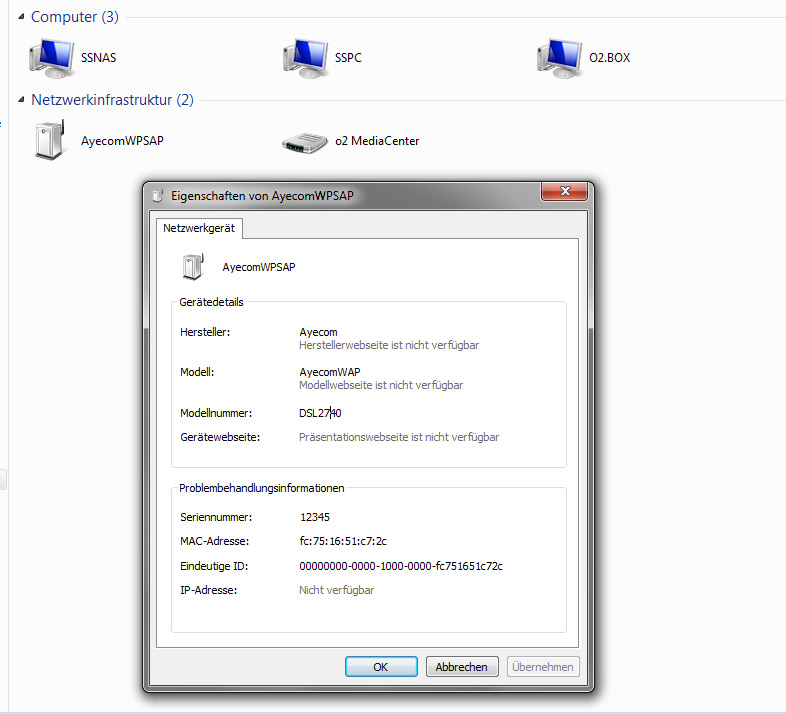This screenshot has height=714, width=786.
Task: Click the MAC address fc:75:16:51:c7:2c
Action: (343, 541)
